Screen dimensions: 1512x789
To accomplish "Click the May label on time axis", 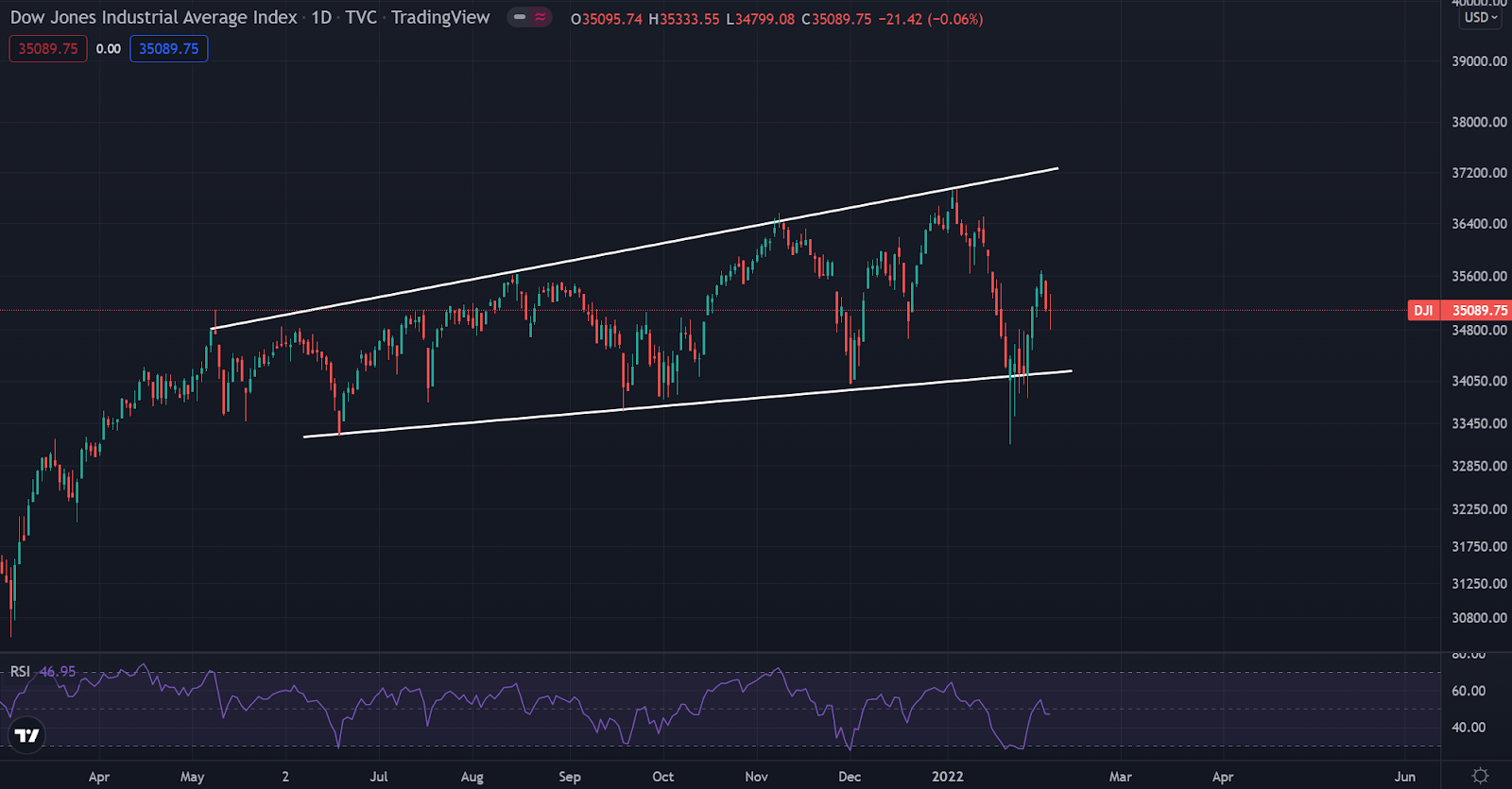I will (x=192, y=777).
